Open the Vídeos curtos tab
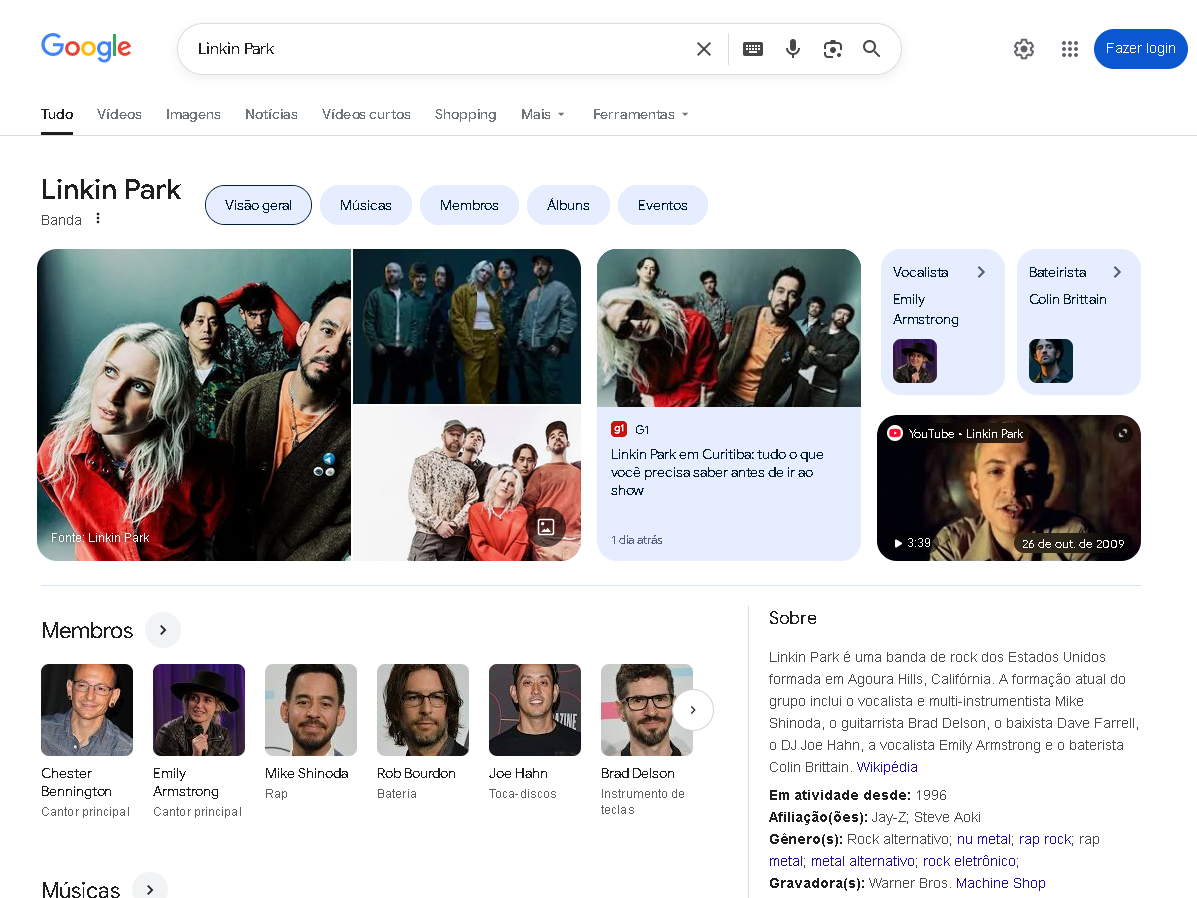This screenshot has width=1197, height=898. [366, 114]
